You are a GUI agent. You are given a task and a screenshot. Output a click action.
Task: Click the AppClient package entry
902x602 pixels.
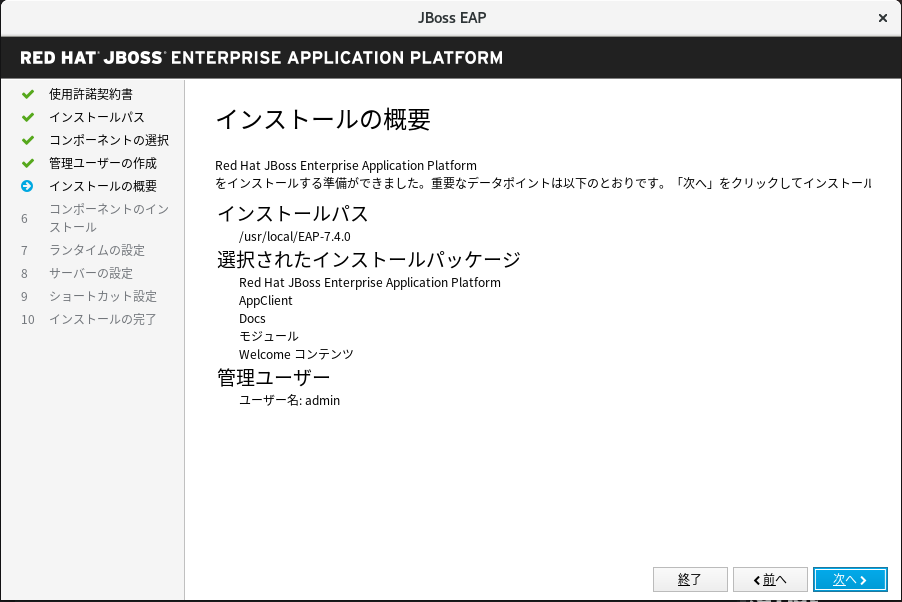pyautogui.click(x=266, y=300)
